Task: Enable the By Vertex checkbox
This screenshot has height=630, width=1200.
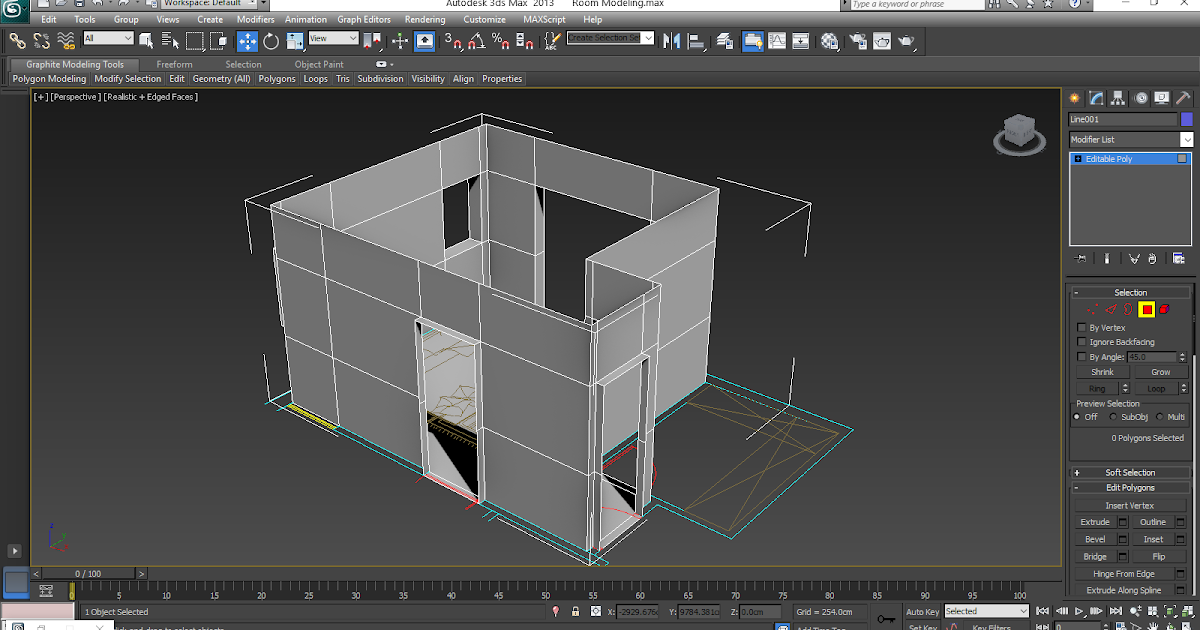Action: [x=1081, y=328]
